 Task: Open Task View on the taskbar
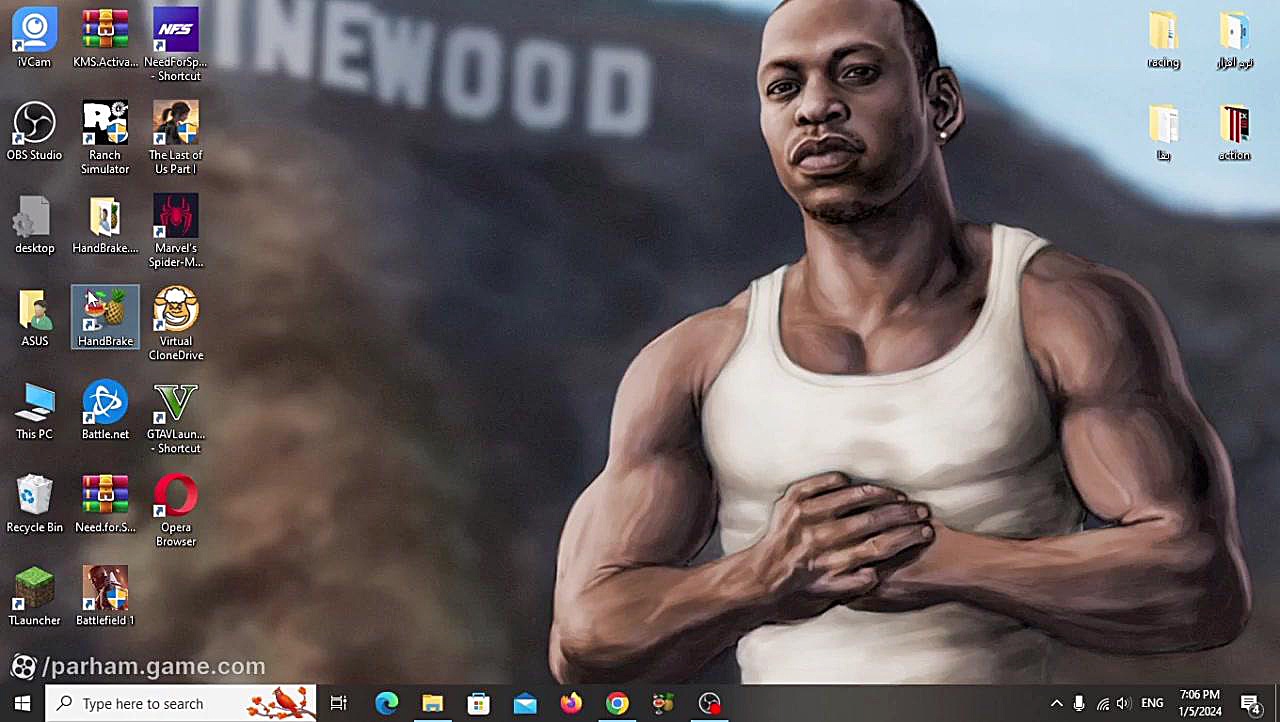(339, 703)
